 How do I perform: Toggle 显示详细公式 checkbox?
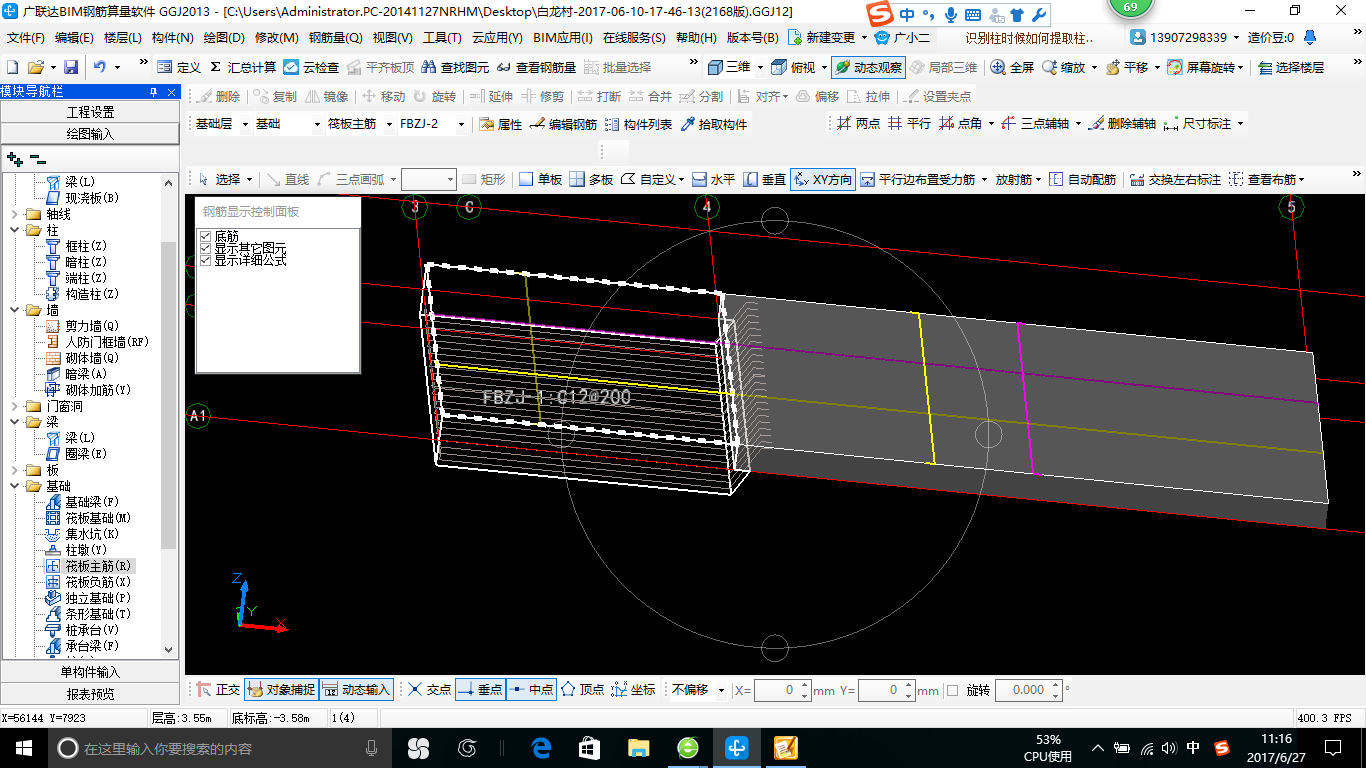coord(205,260)
